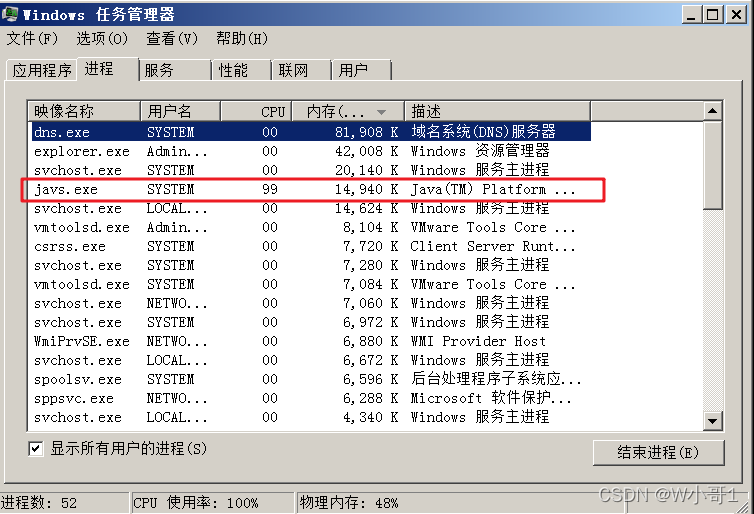Select the javs.exe process row

[x=311, y=189]
